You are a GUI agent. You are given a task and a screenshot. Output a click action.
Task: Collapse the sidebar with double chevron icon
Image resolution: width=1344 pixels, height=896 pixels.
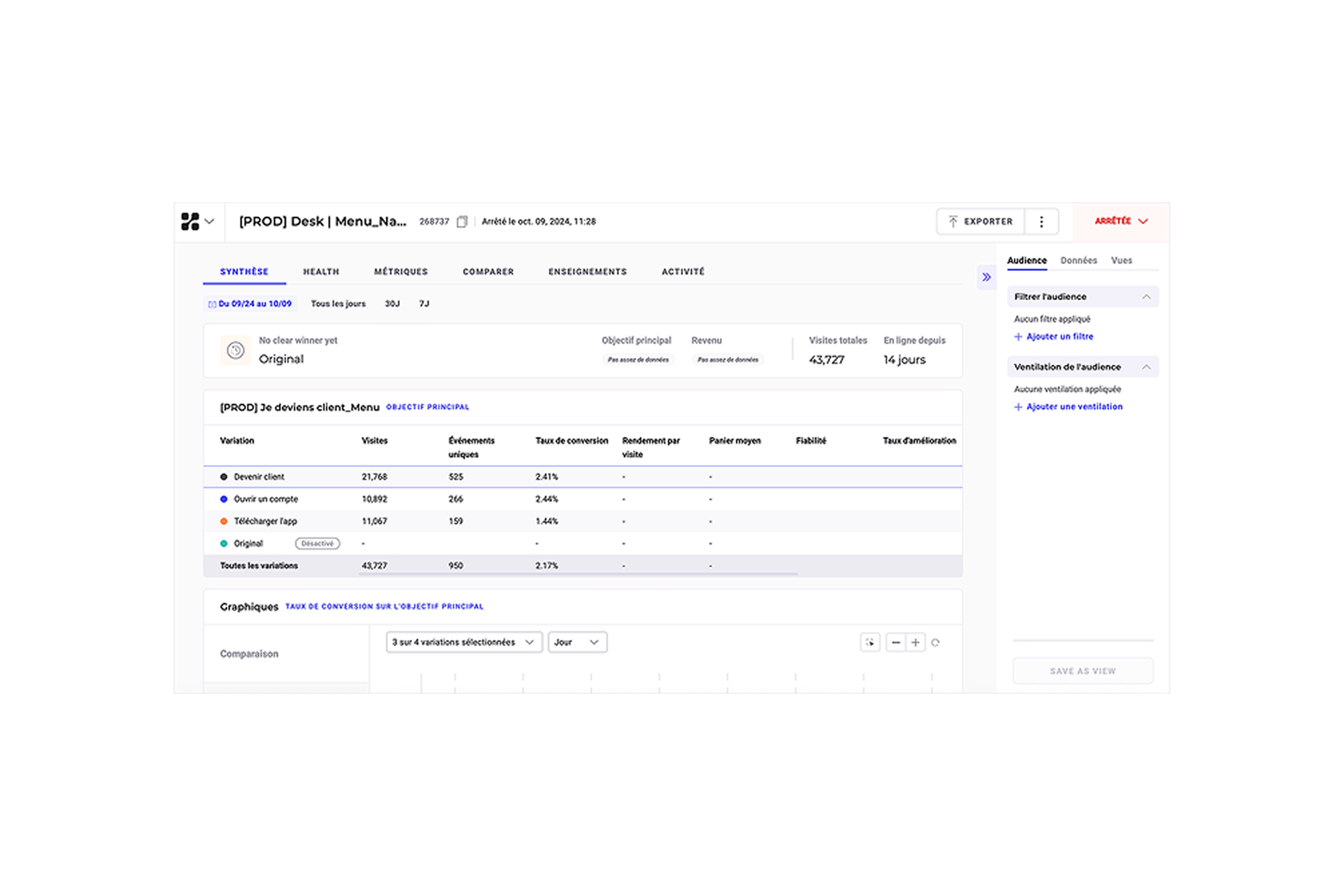[x=986, y=277]
